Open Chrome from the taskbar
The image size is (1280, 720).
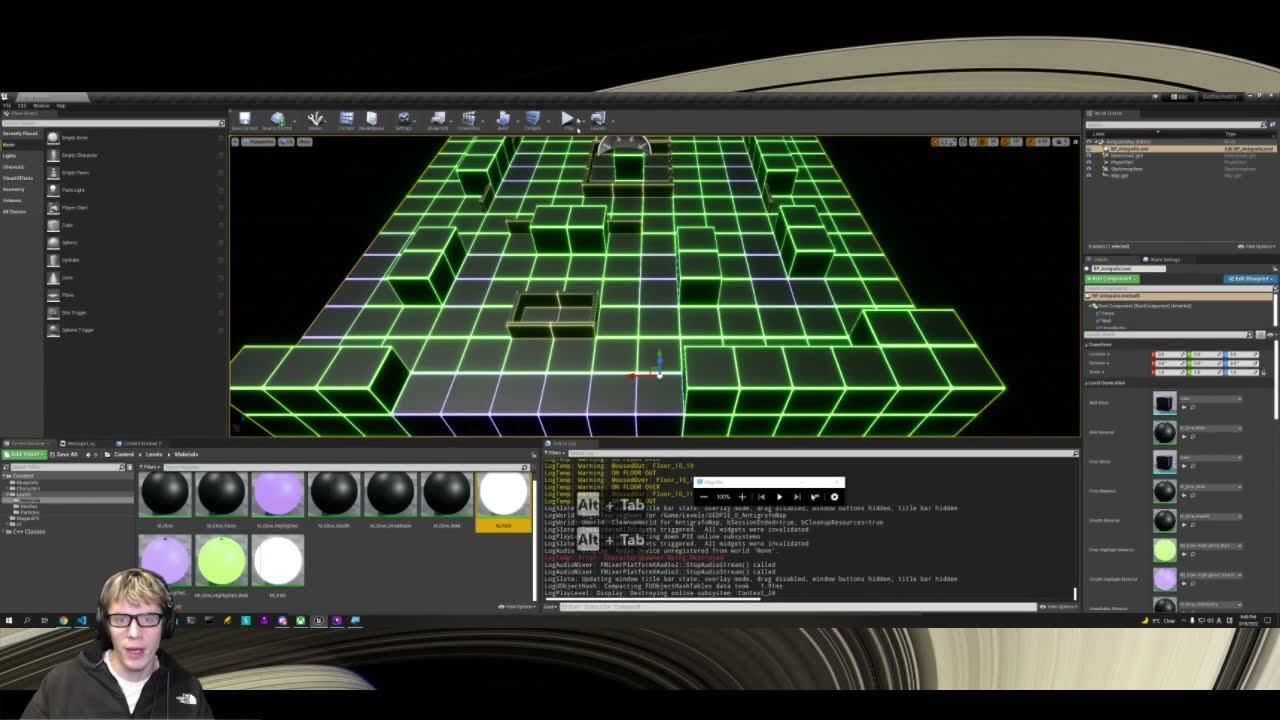coord(64,621)
